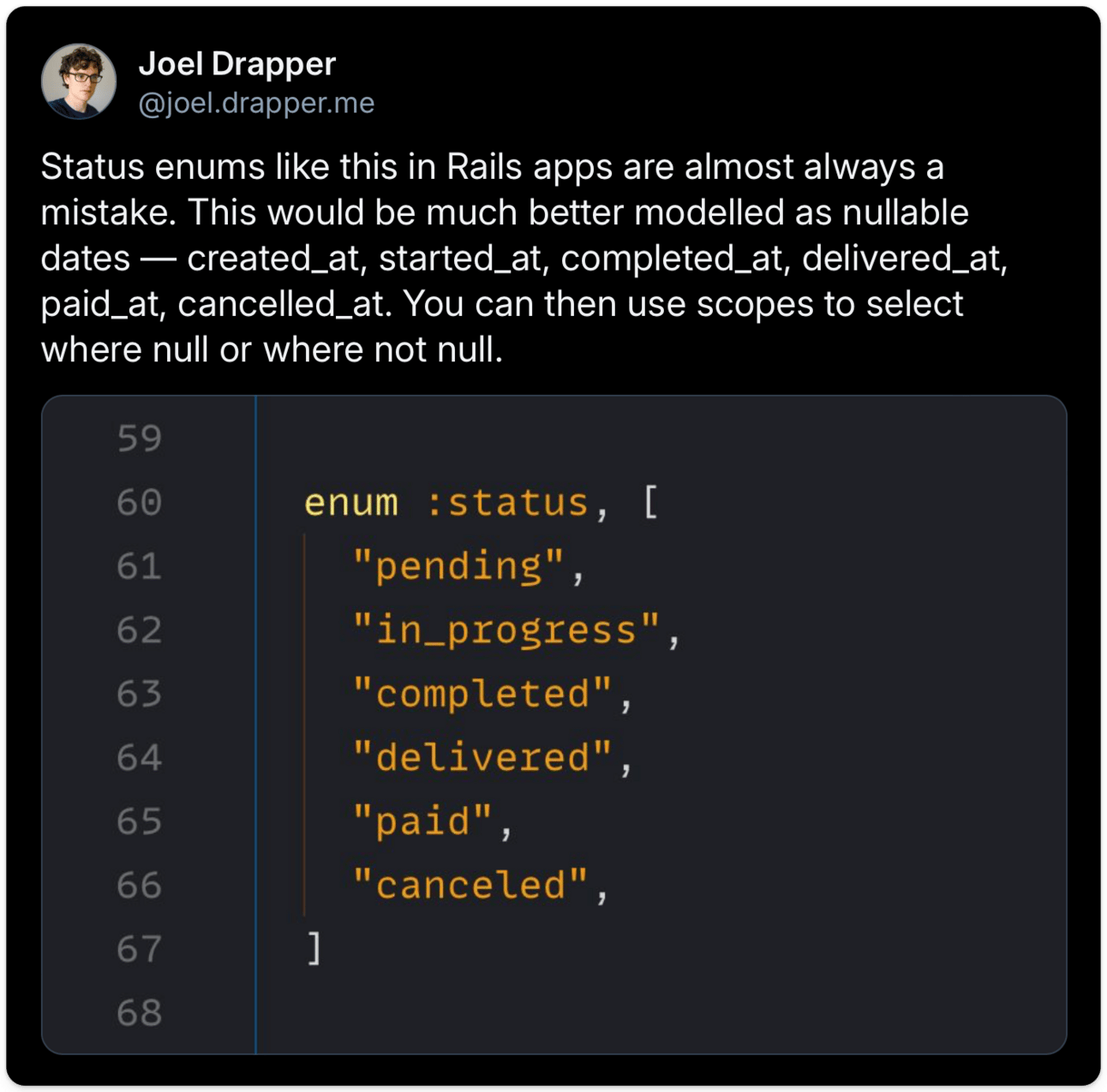Click the @joel.drapper.me handle
Screen dimensions: 1107x1092
pyautogui.click(x=256, y=103)
